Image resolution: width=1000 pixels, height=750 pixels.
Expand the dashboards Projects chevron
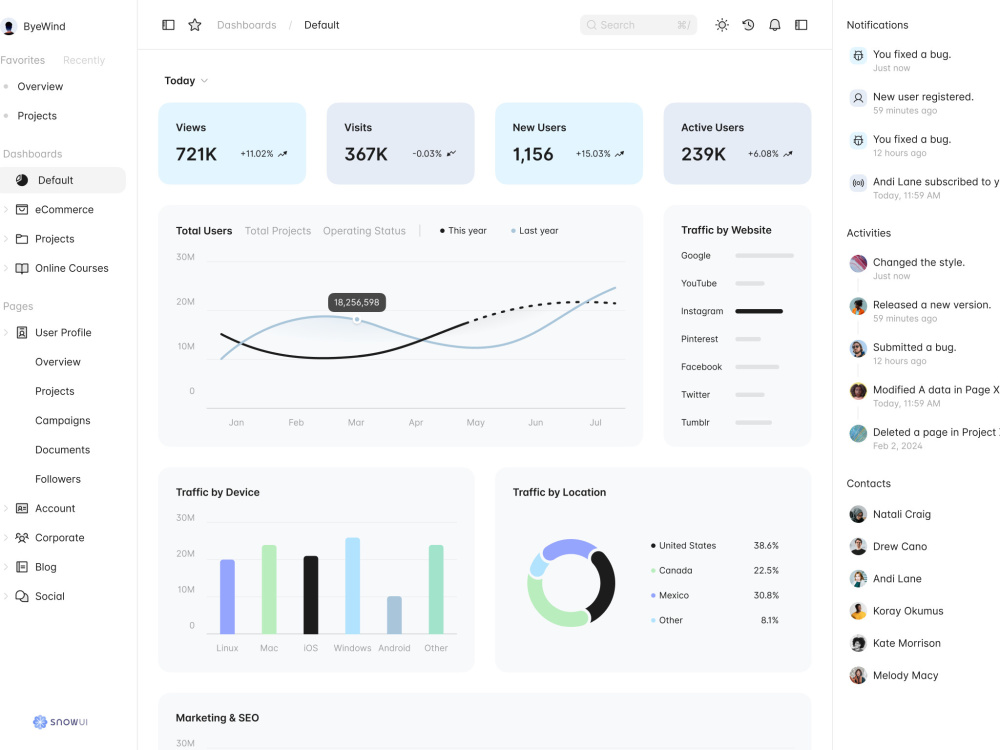point(6,239)
